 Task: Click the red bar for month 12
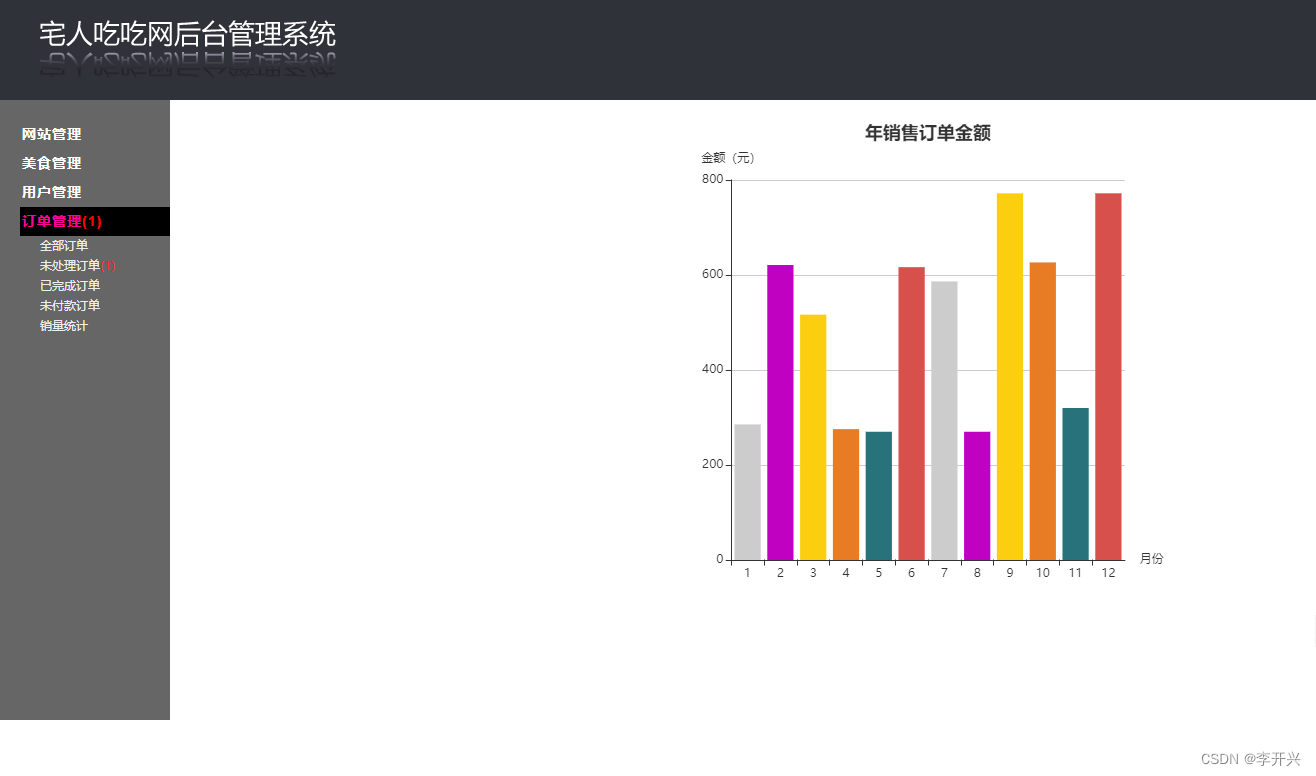pos(1108,376)
